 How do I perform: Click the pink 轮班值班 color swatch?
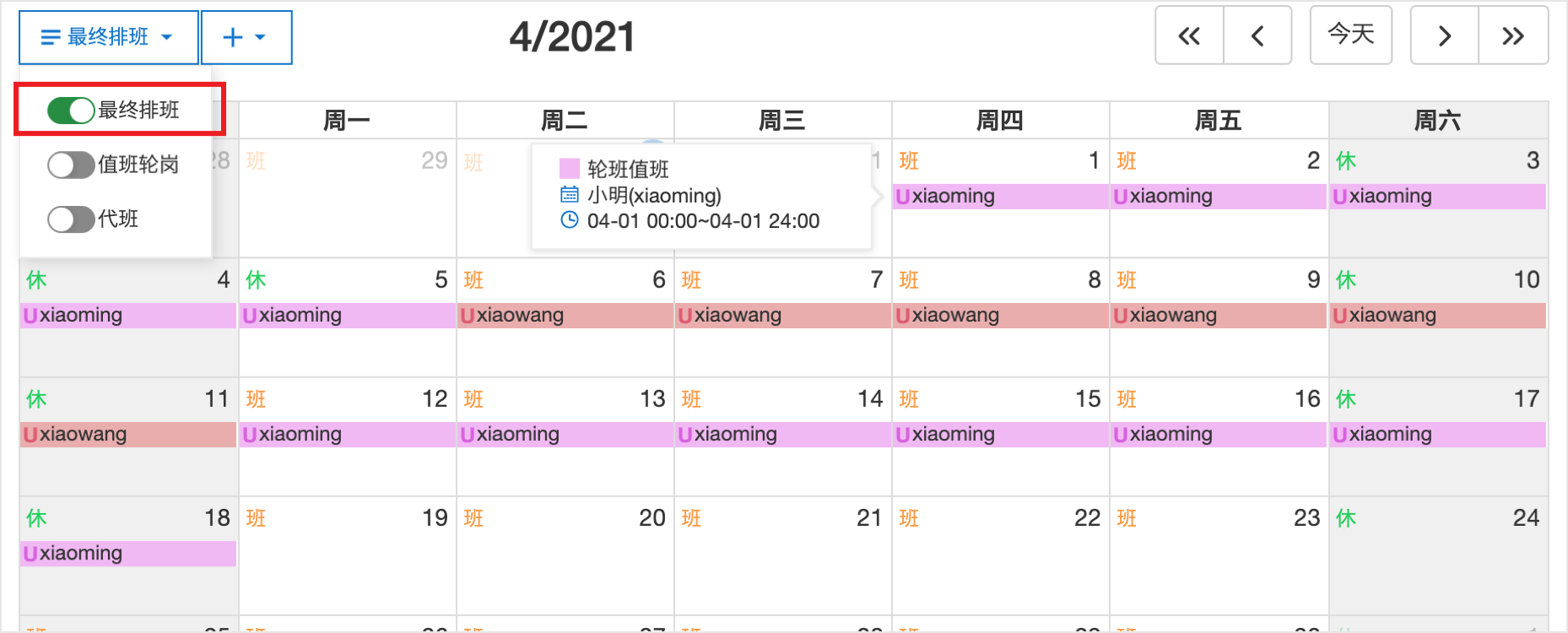click(570, 169)
